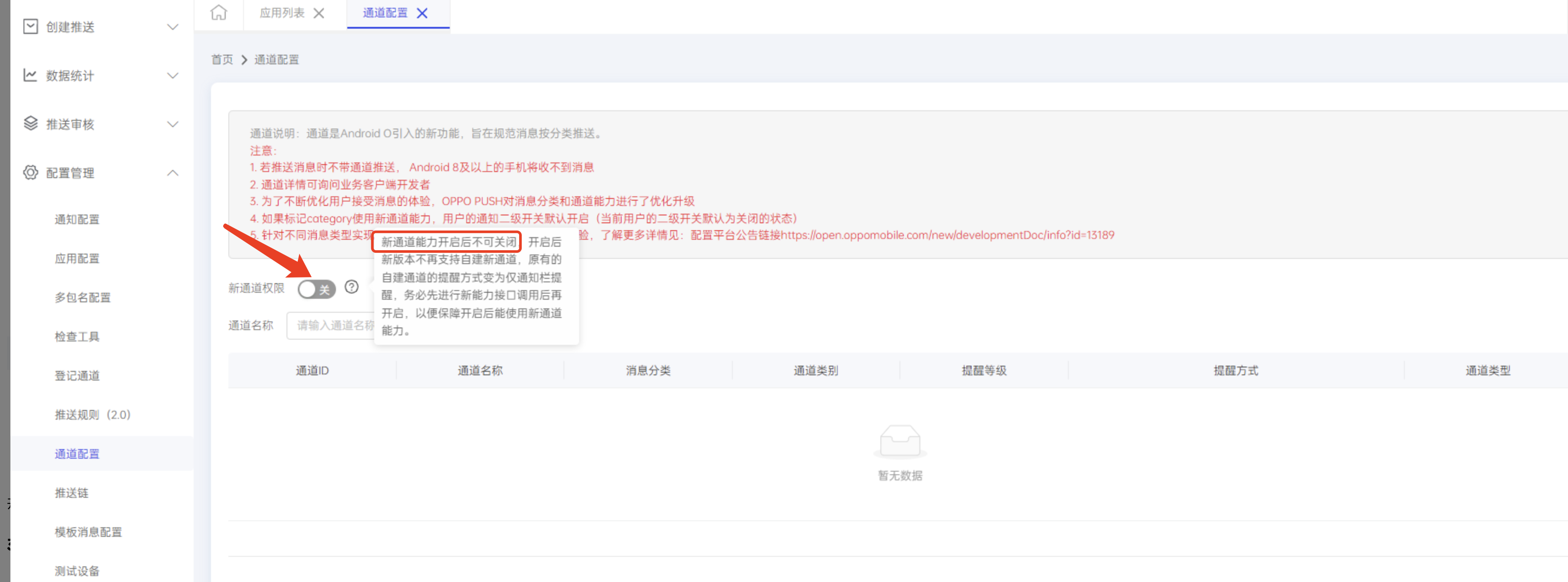Click the 推送审核 layers icon
Screen dimensions: 1568x582
(x=30, y=124)
